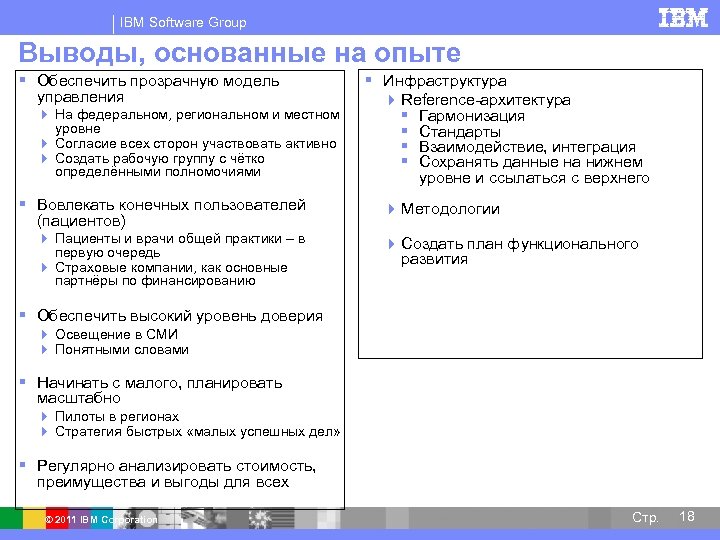Click 'Стандарты' item
Image resolution: width=720 pixels, height=540 pixels.
click(460, 131)
